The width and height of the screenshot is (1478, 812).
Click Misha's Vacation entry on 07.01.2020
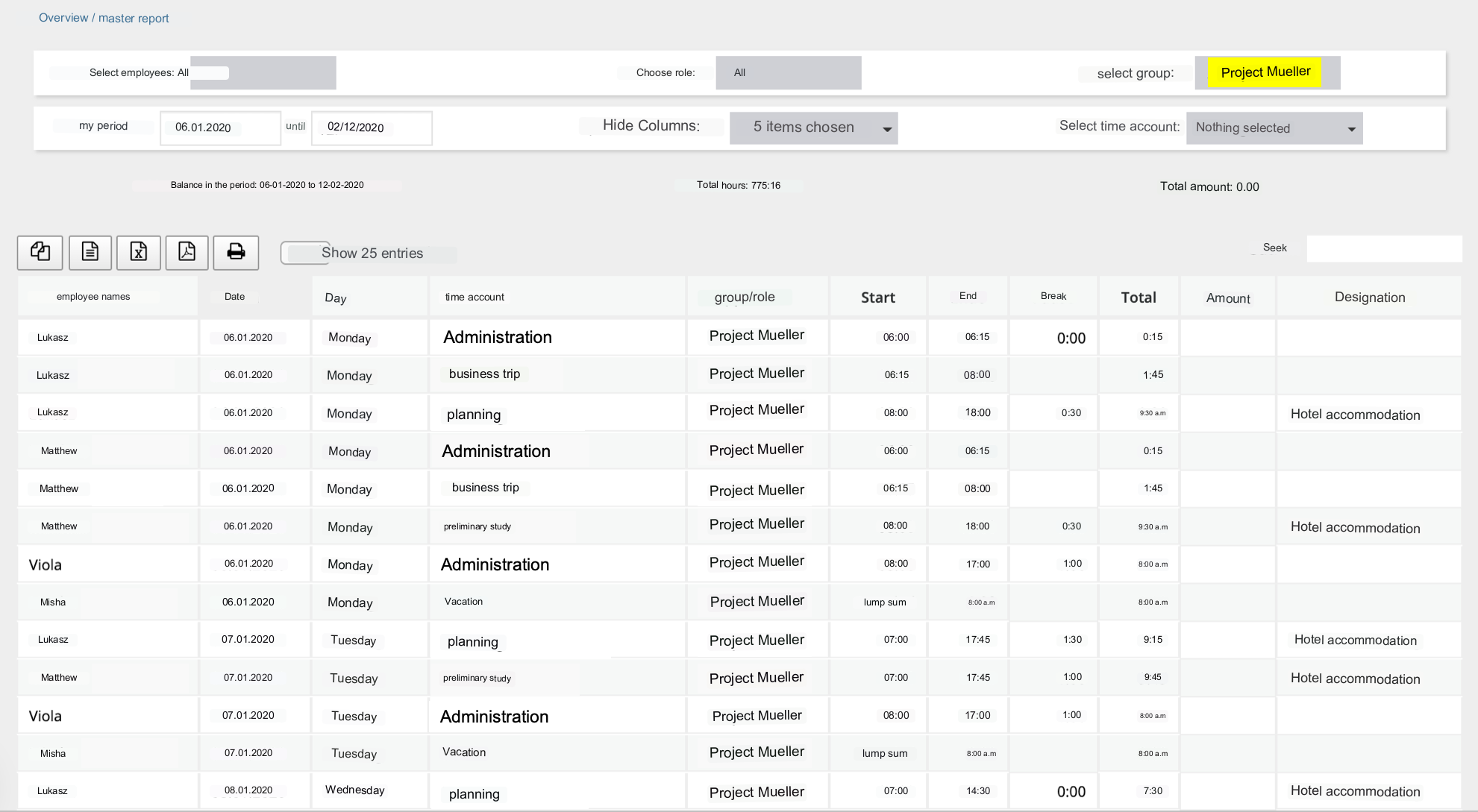[464, 752]
